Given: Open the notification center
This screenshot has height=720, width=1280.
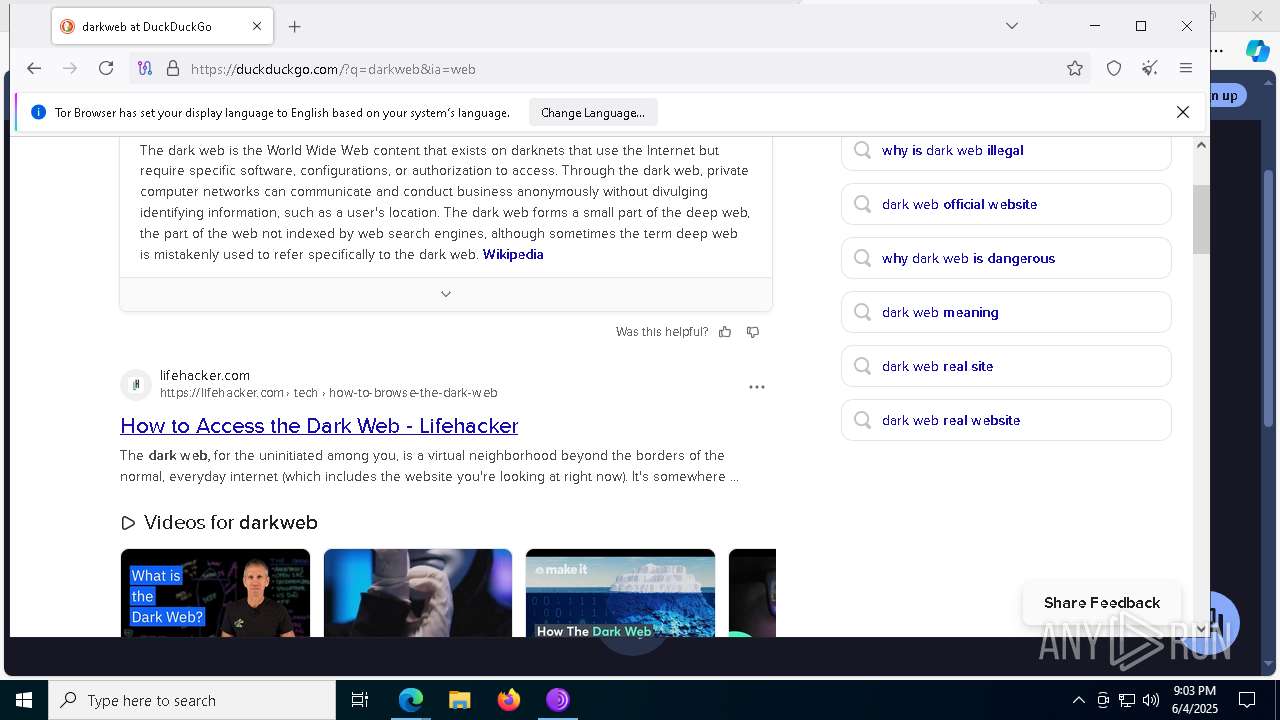Looking at the screenshot, I should click(x=1247, y=700).
